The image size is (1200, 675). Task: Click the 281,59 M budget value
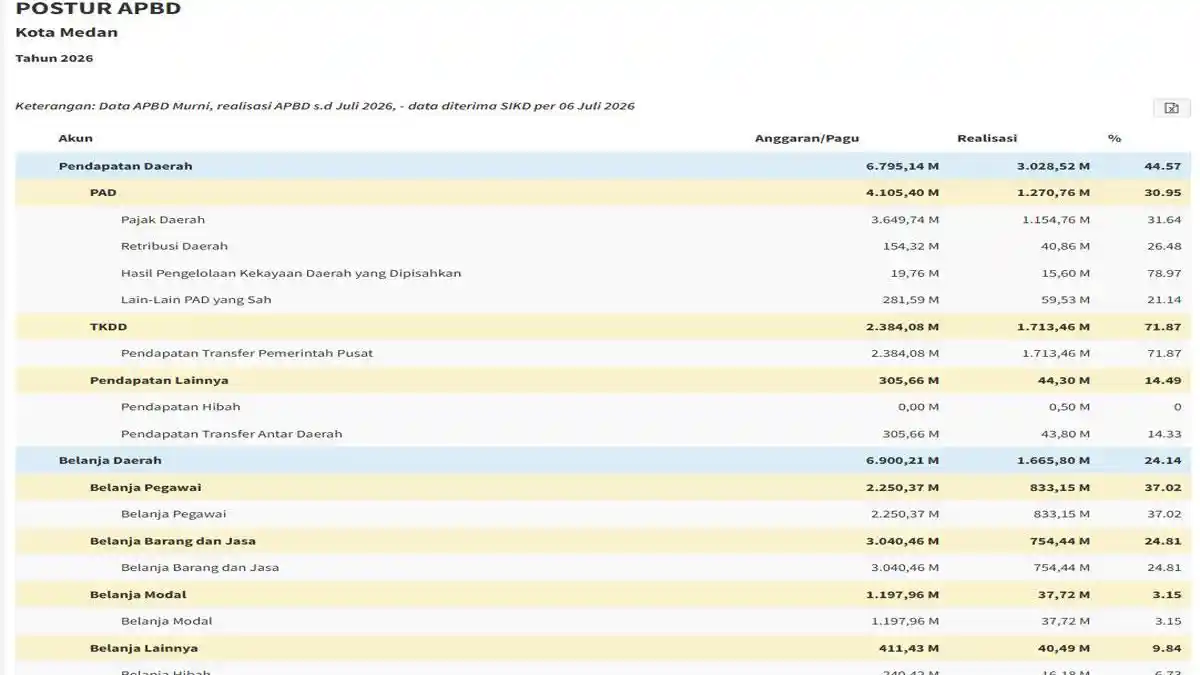click(x=913, y=300)
